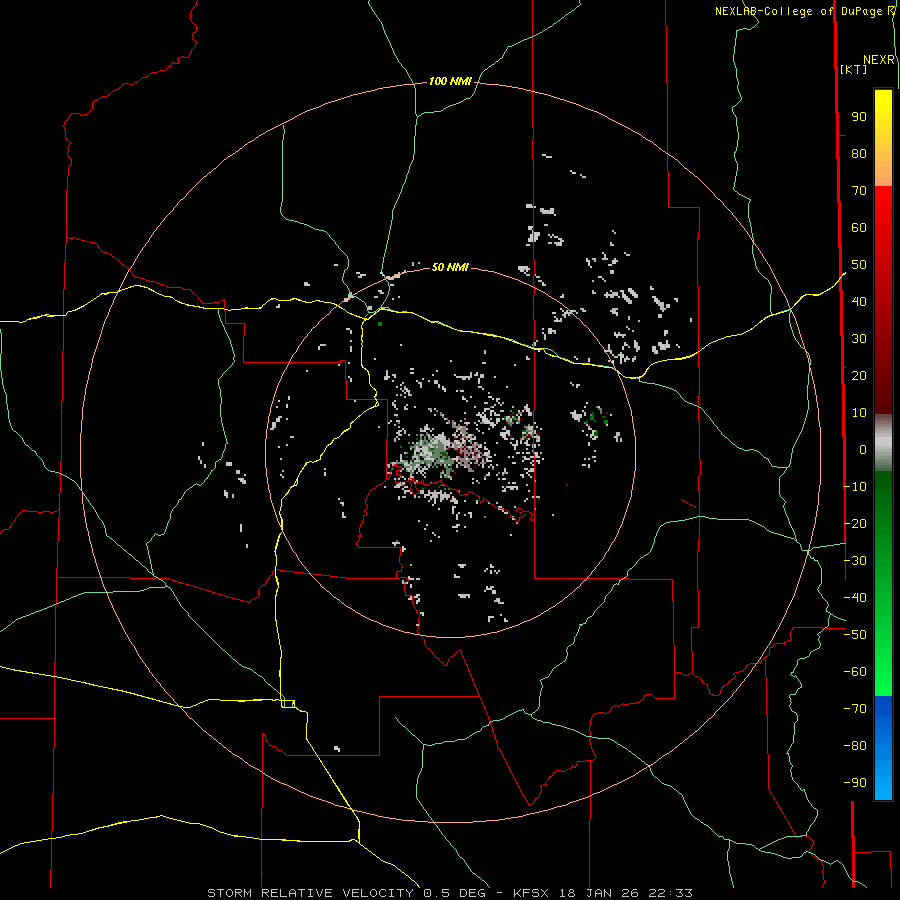This screenshot has height=900, width=900.
Task: Select the -30 value on the velocity scale
Action: (x=855, y=560)
